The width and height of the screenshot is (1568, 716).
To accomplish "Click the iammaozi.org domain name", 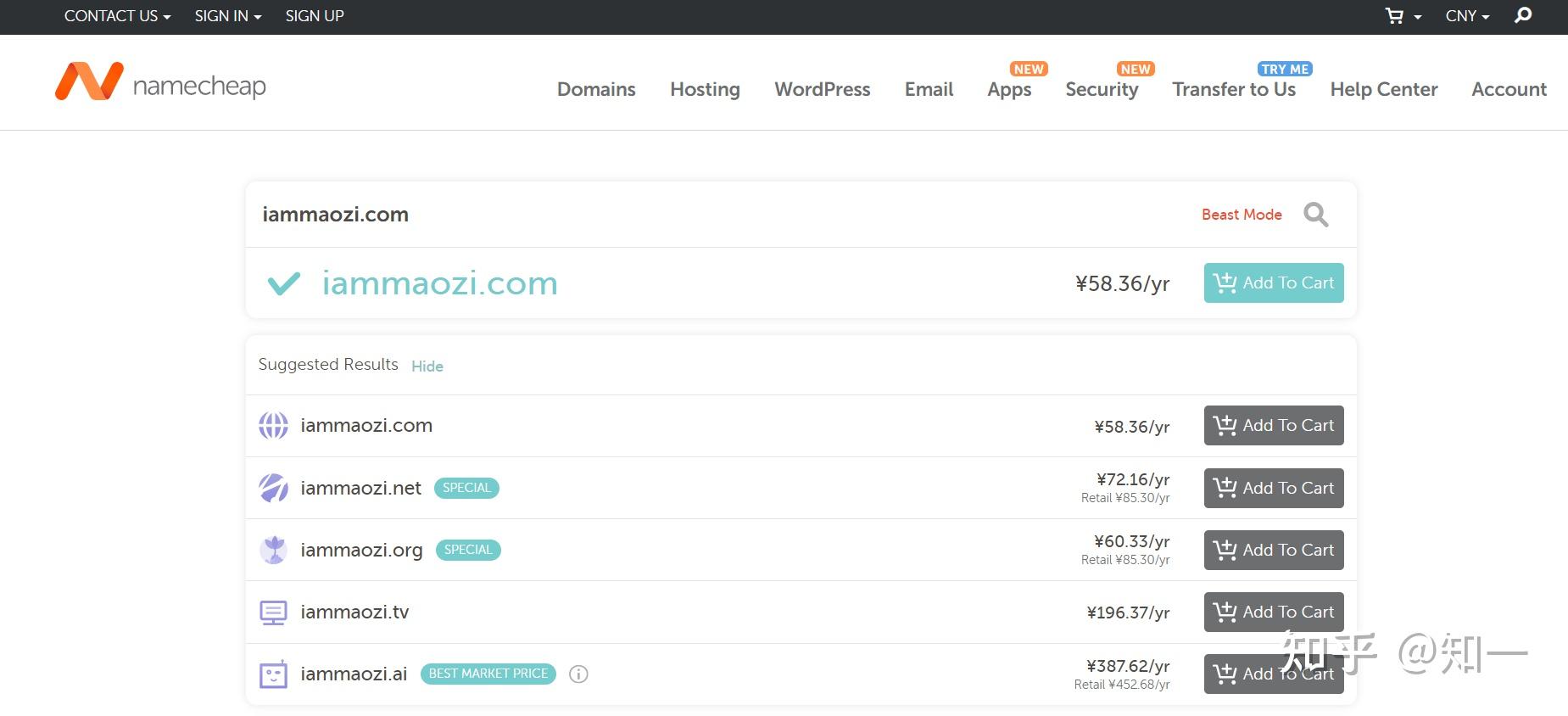I will (x=361, y=550).
